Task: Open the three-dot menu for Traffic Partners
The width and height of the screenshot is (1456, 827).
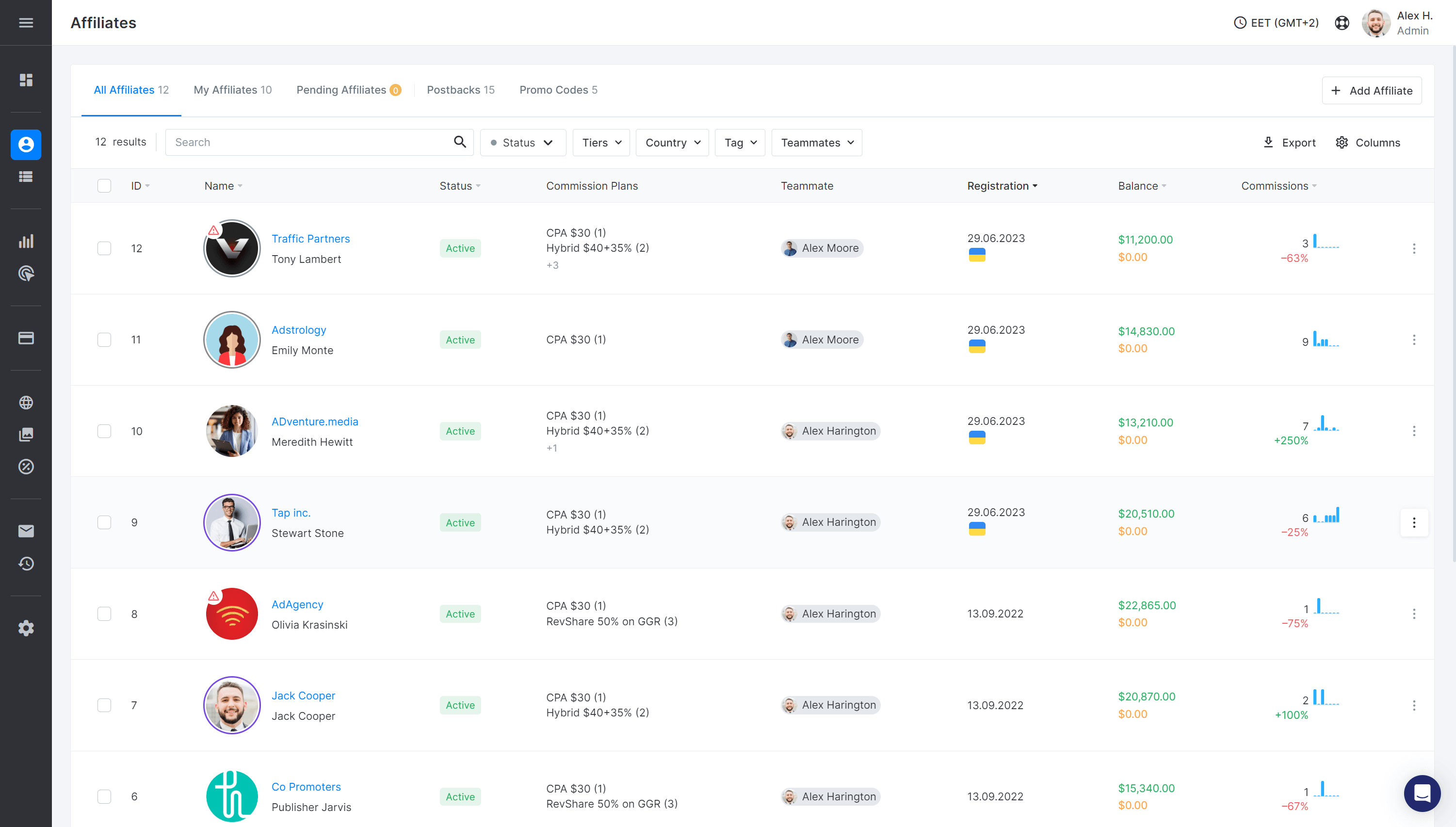Action: pos(1414,248)
